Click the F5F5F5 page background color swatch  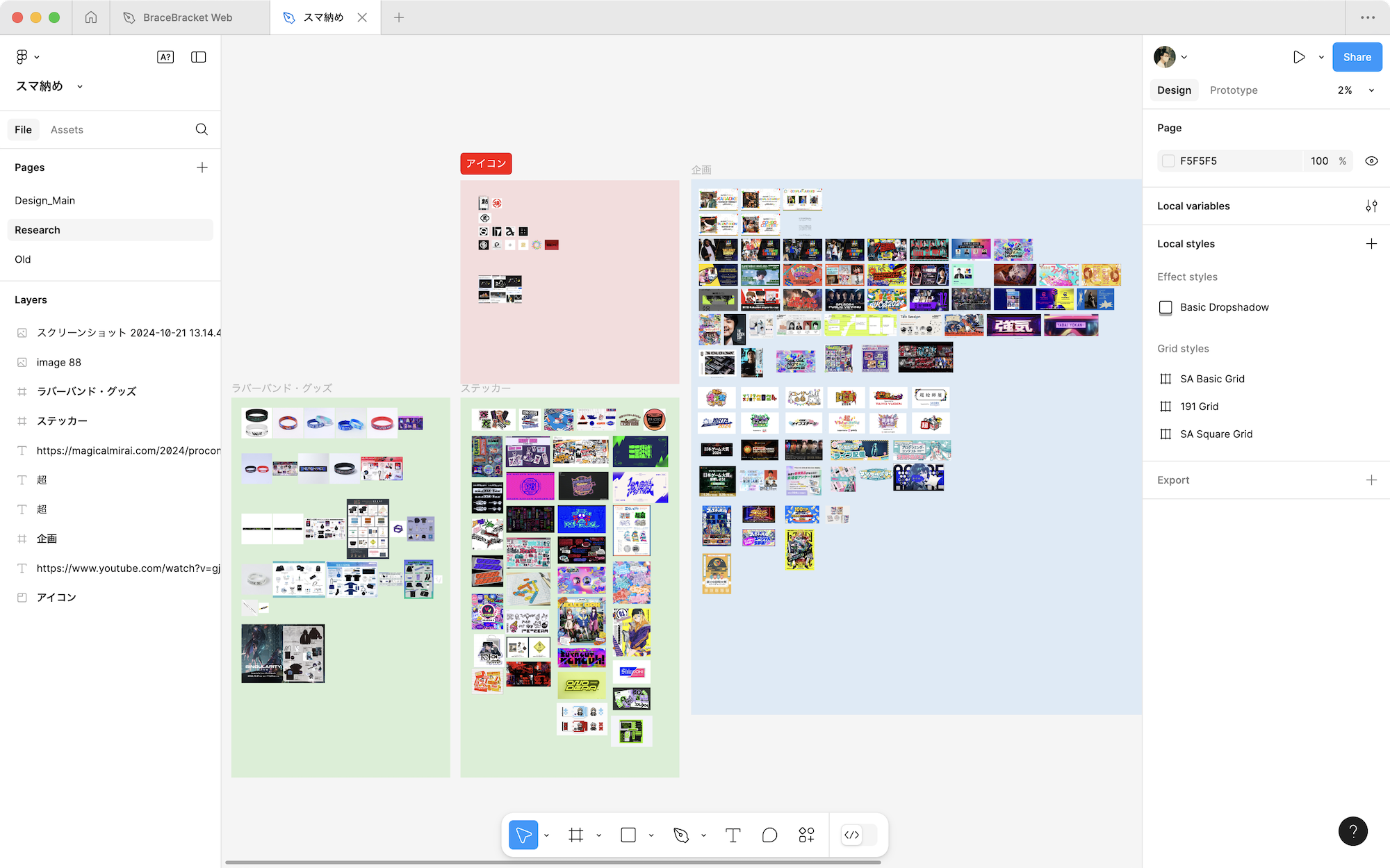click(1168, 161)
